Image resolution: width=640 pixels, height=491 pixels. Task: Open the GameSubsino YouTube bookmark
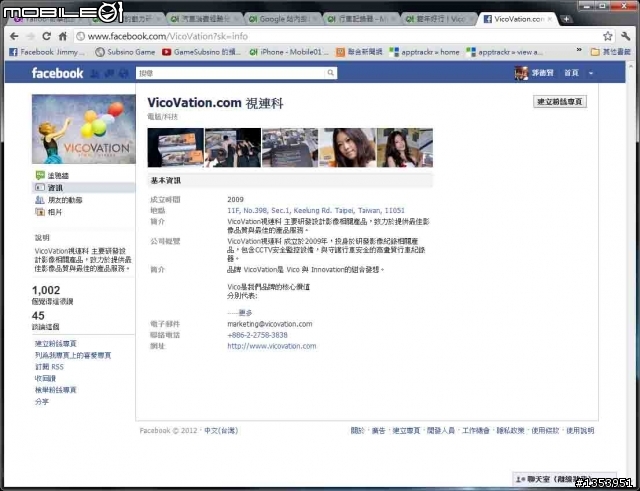(x=201, y=52)
